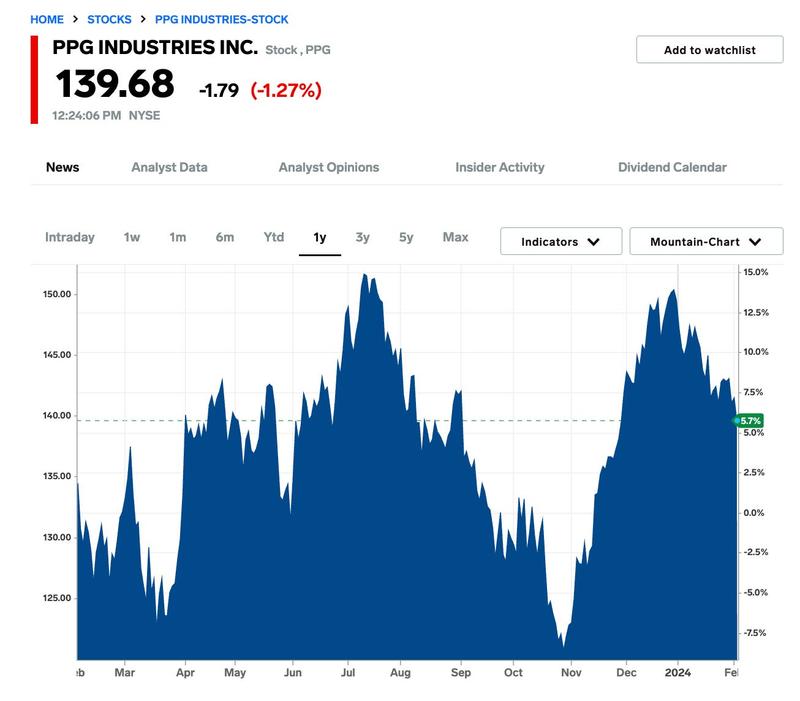800x701 pixels.
Task: Click the May label on time axis
Action: point(235,672)
